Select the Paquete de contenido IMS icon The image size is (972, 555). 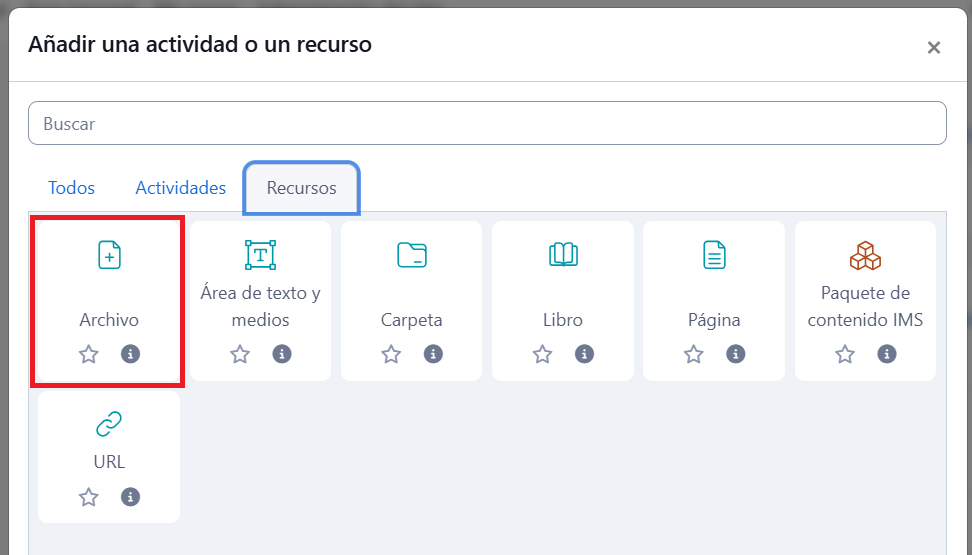pos(865,256)
